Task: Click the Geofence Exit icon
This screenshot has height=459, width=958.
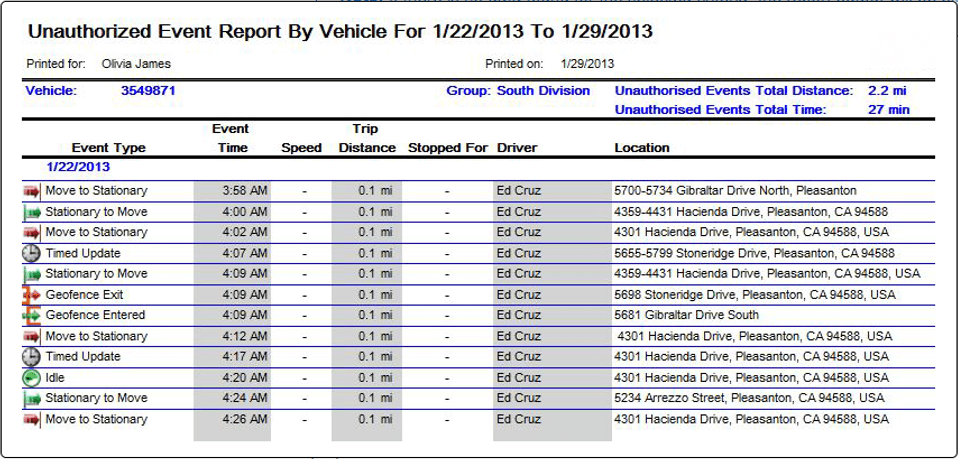Action: [x=32, y=295]
